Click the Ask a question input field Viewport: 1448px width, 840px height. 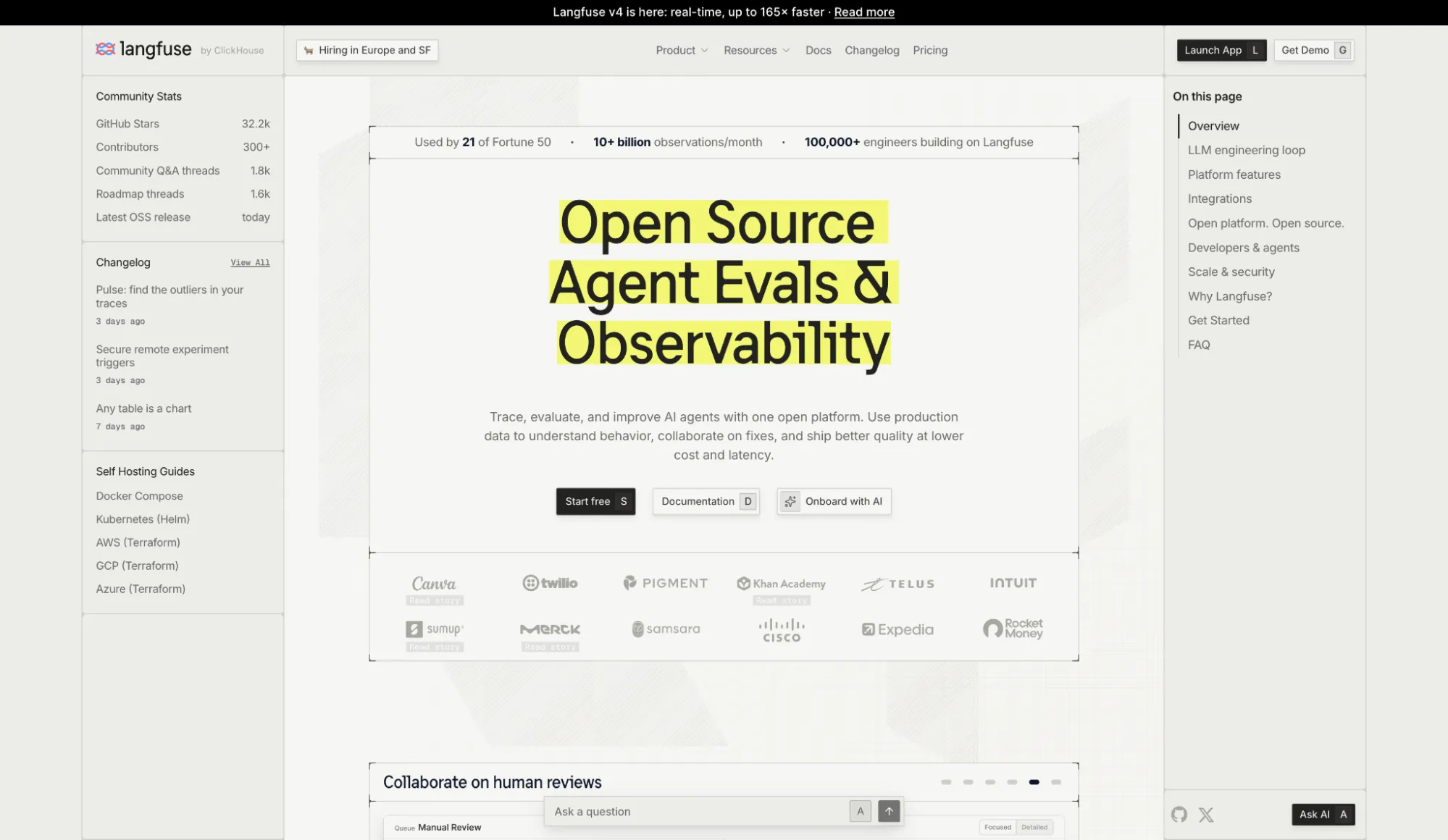[697, 812]
